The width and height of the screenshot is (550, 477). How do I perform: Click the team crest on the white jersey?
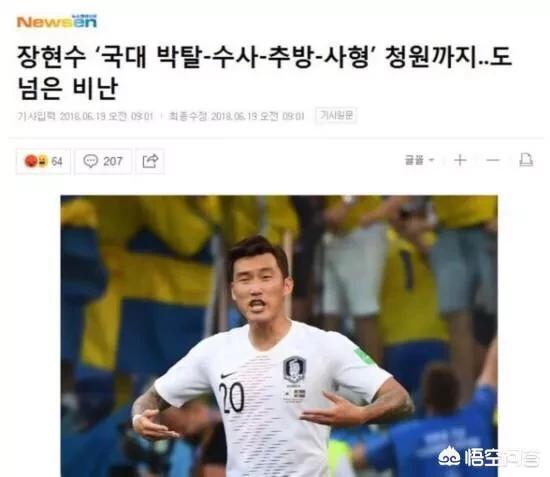294,369
